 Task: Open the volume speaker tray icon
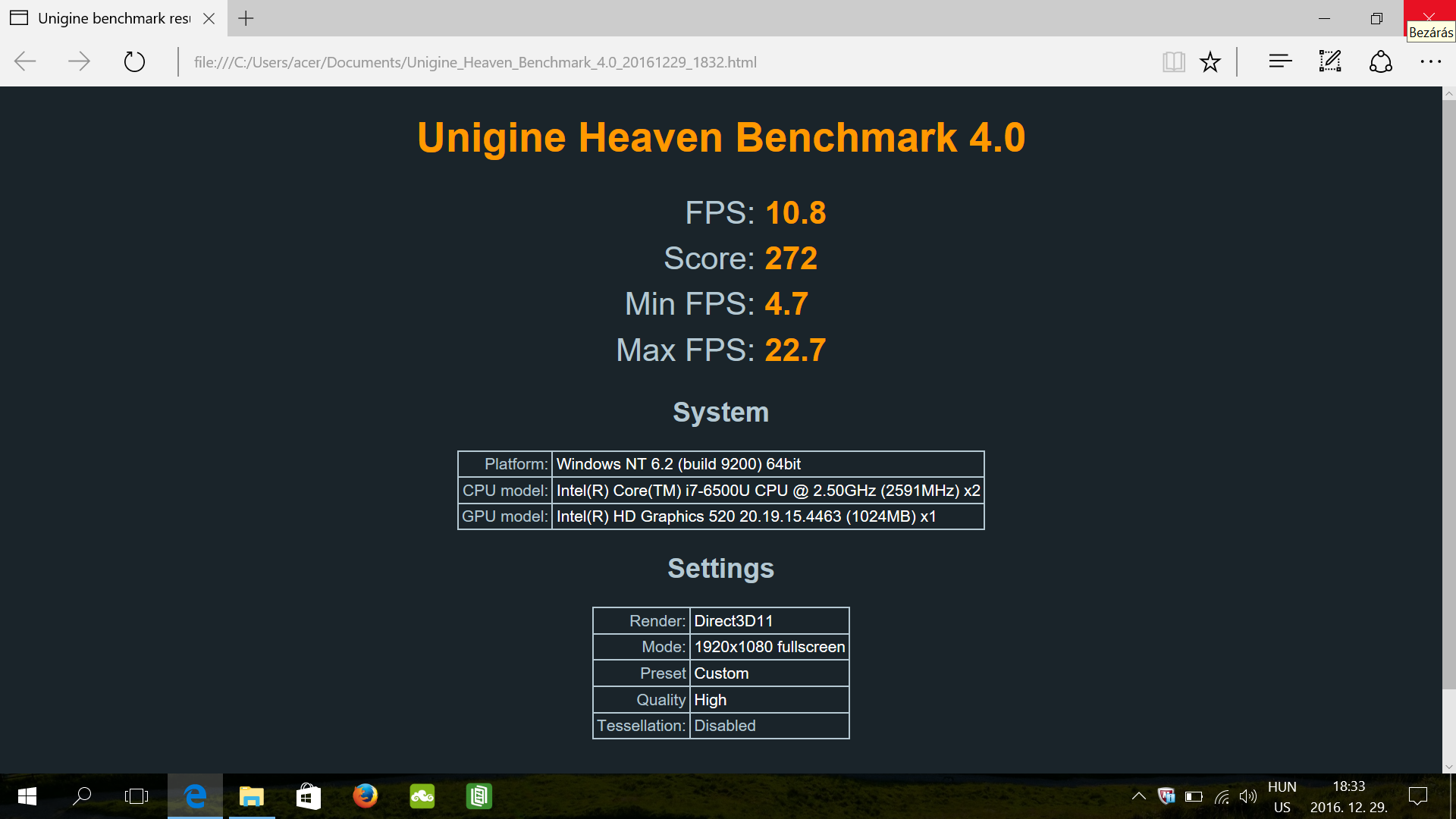(x=1248, y=796)
